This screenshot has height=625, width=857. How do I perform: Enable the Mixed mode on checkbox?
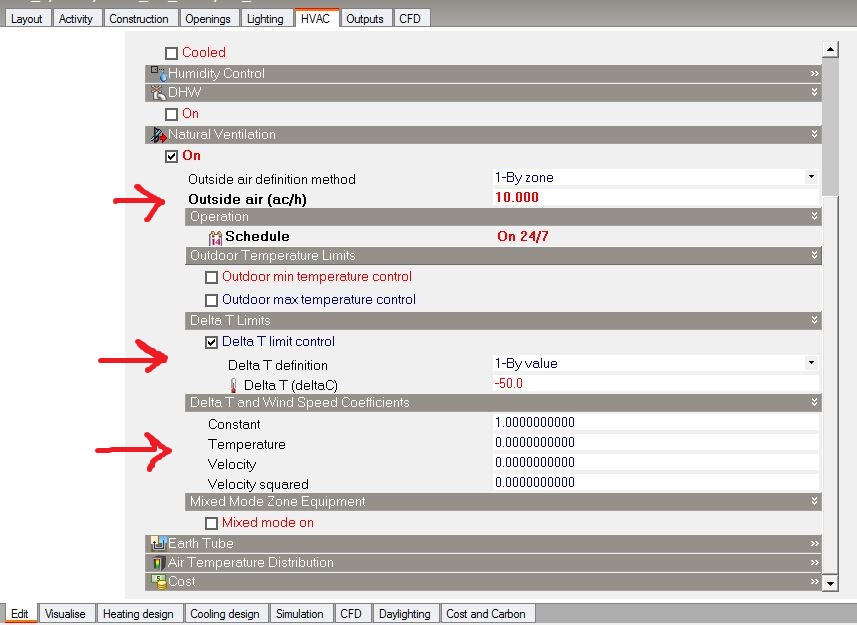coord(212,523)
